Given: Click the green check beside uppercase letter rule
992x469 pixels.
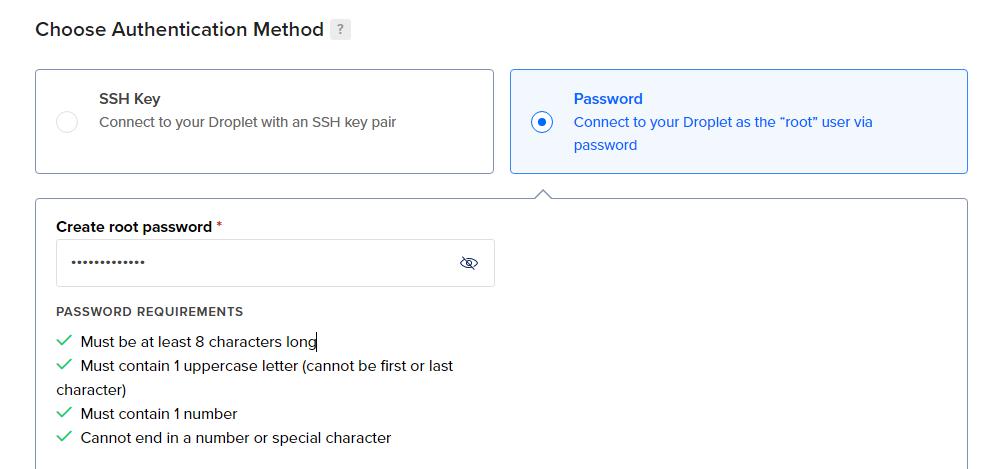Looking at the screenshot, I should (x=64, y=365).
